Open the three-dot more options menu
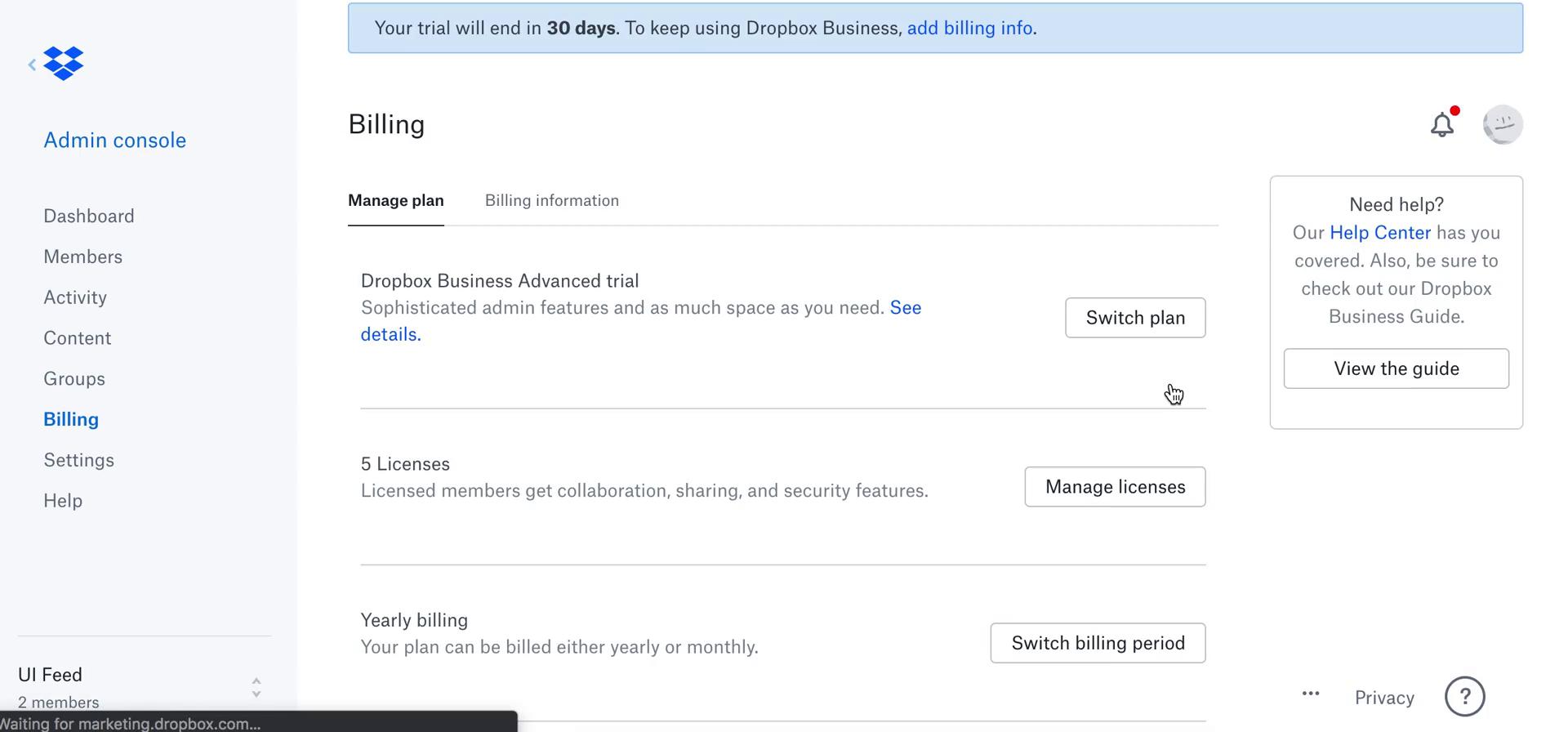Image resolution: width=1568 pixels, height=732 pixels. (x=1311, y=694)
